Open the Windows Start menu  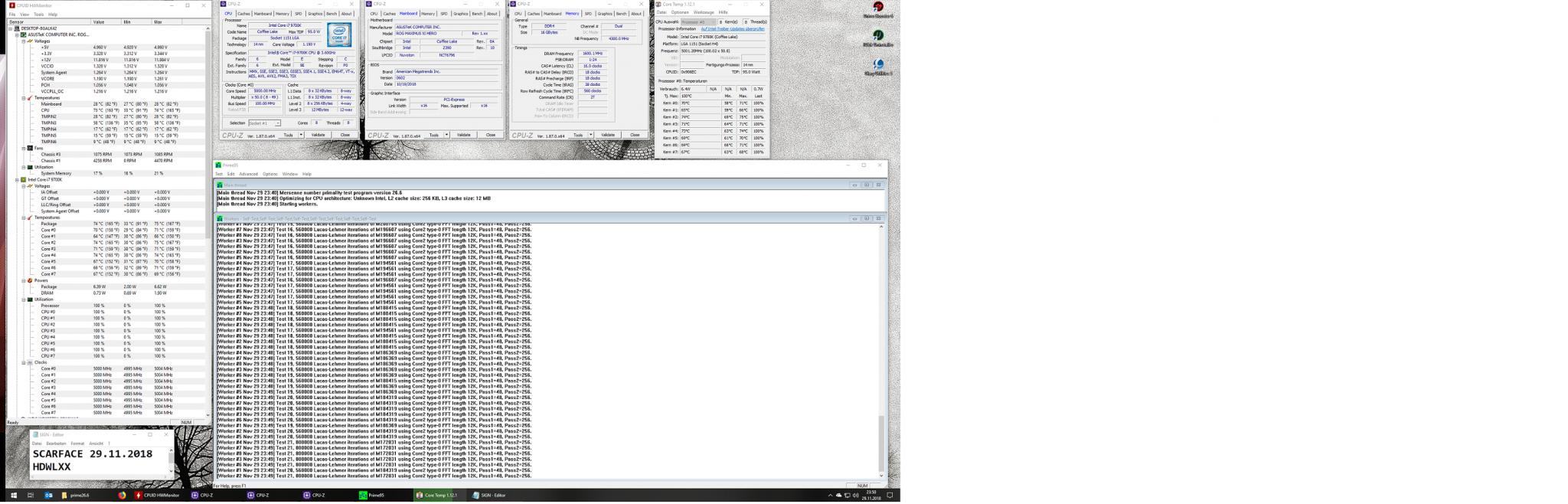pos(13,496)
